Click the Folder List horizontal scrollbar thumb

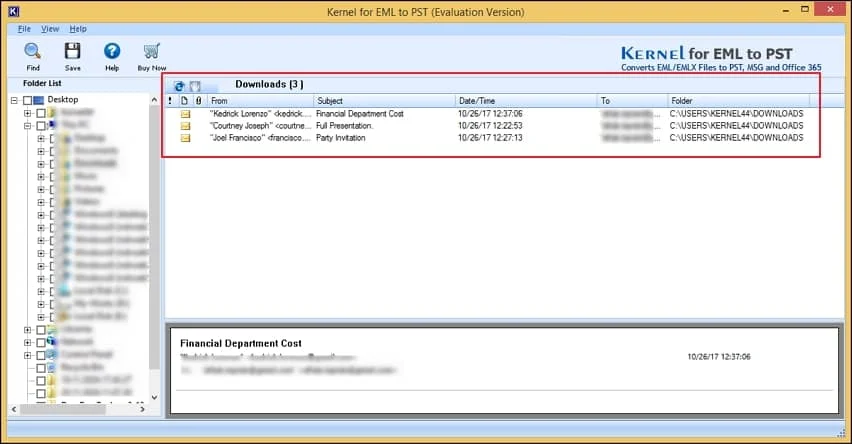pos(62,409)
